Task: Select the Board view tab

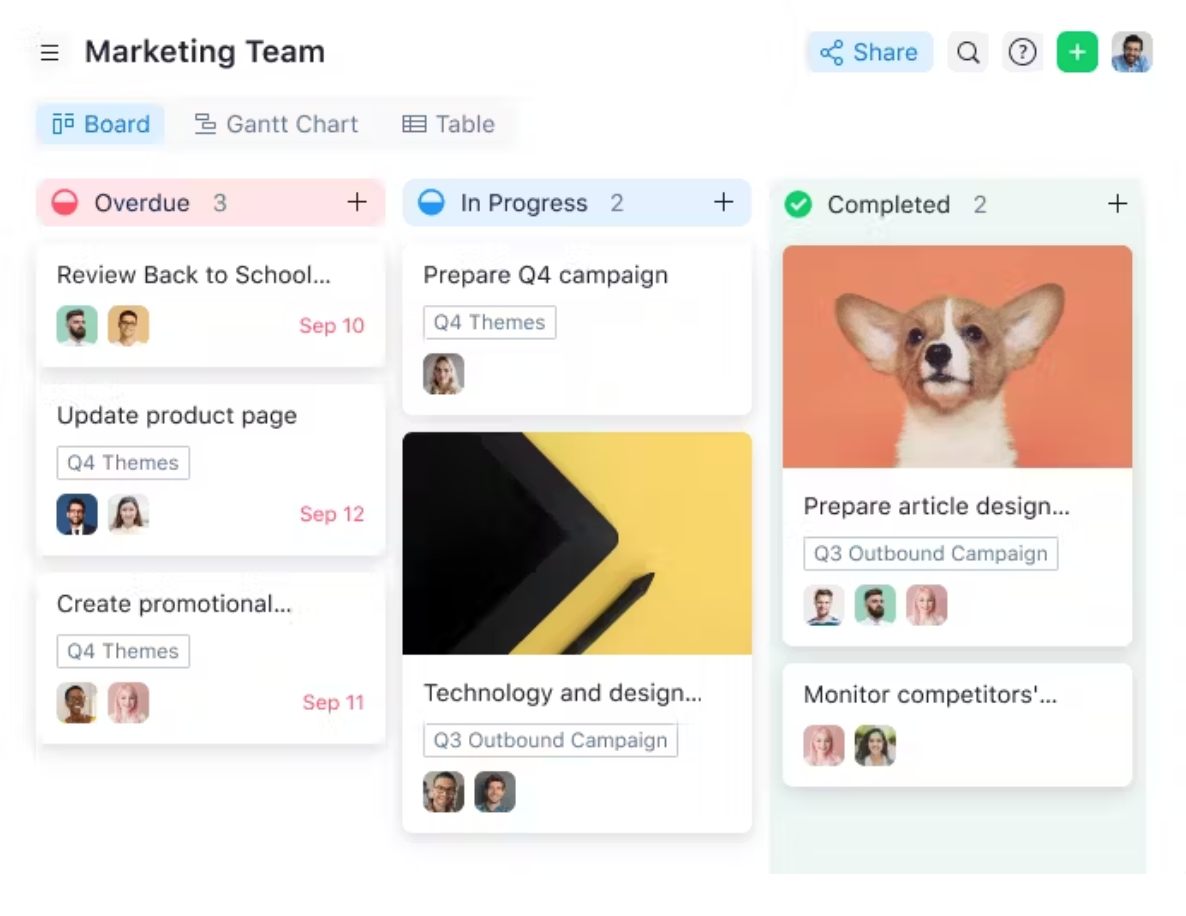Action: pyautogui.click(x=101, y=124)
